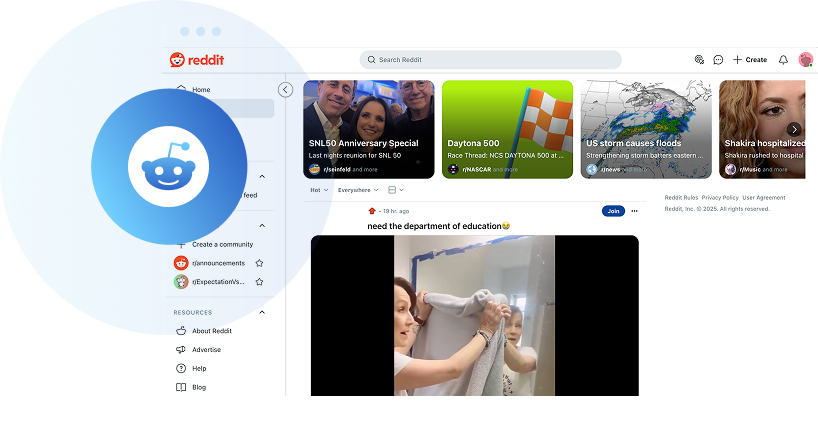Click the r/Music avatar on Shakira card

coord(730,169)
